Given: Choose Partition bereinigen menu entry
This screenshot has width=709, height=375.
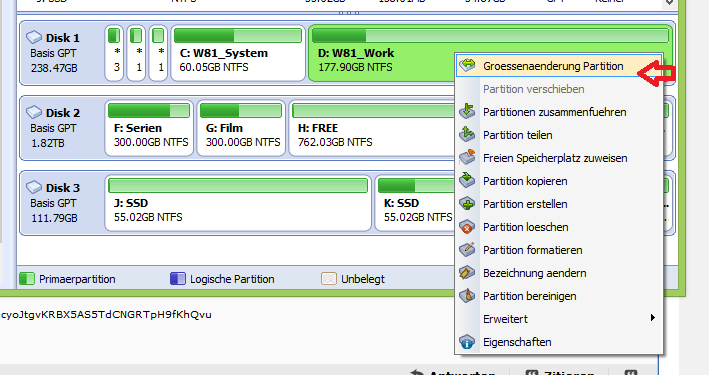Looking at the screenshot, I should click(559, 296).
